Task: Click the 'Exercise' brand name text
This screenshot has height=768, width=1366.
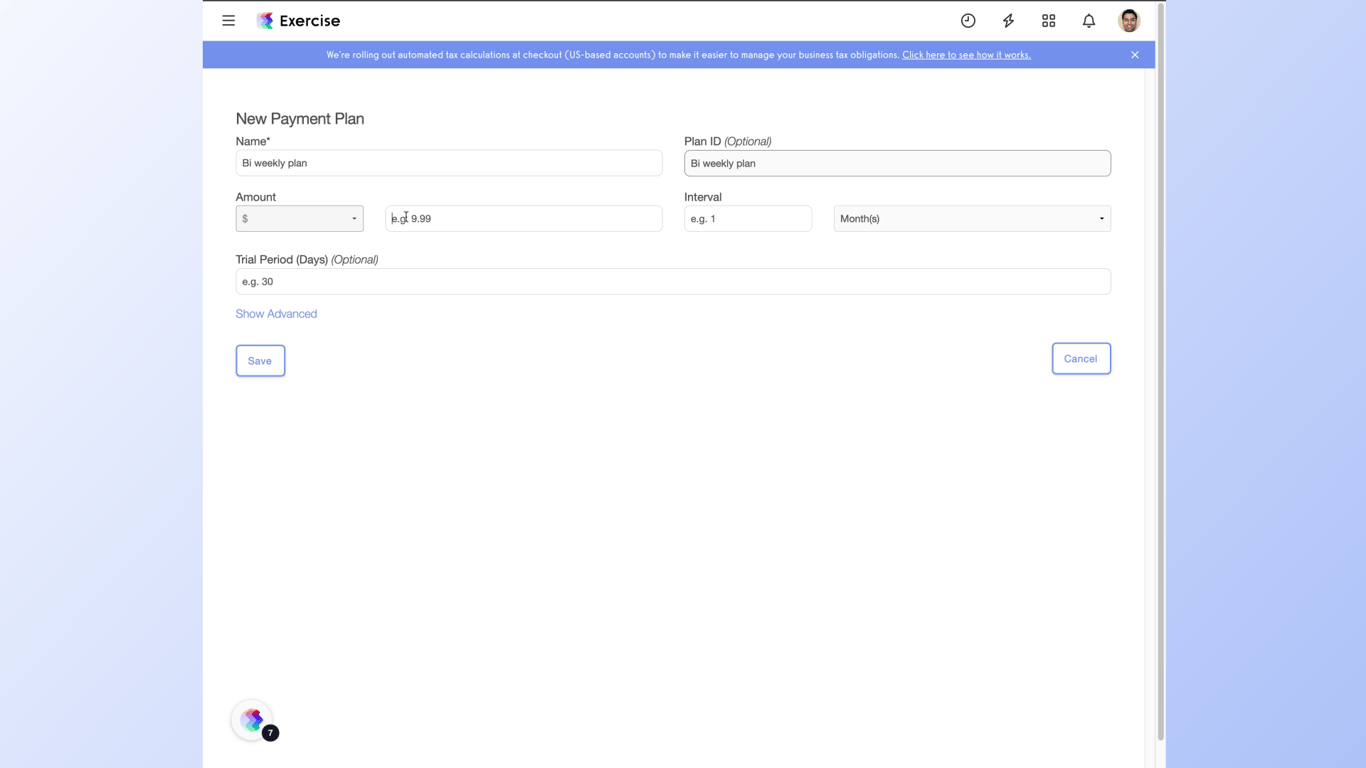Action: pos(310,21)
